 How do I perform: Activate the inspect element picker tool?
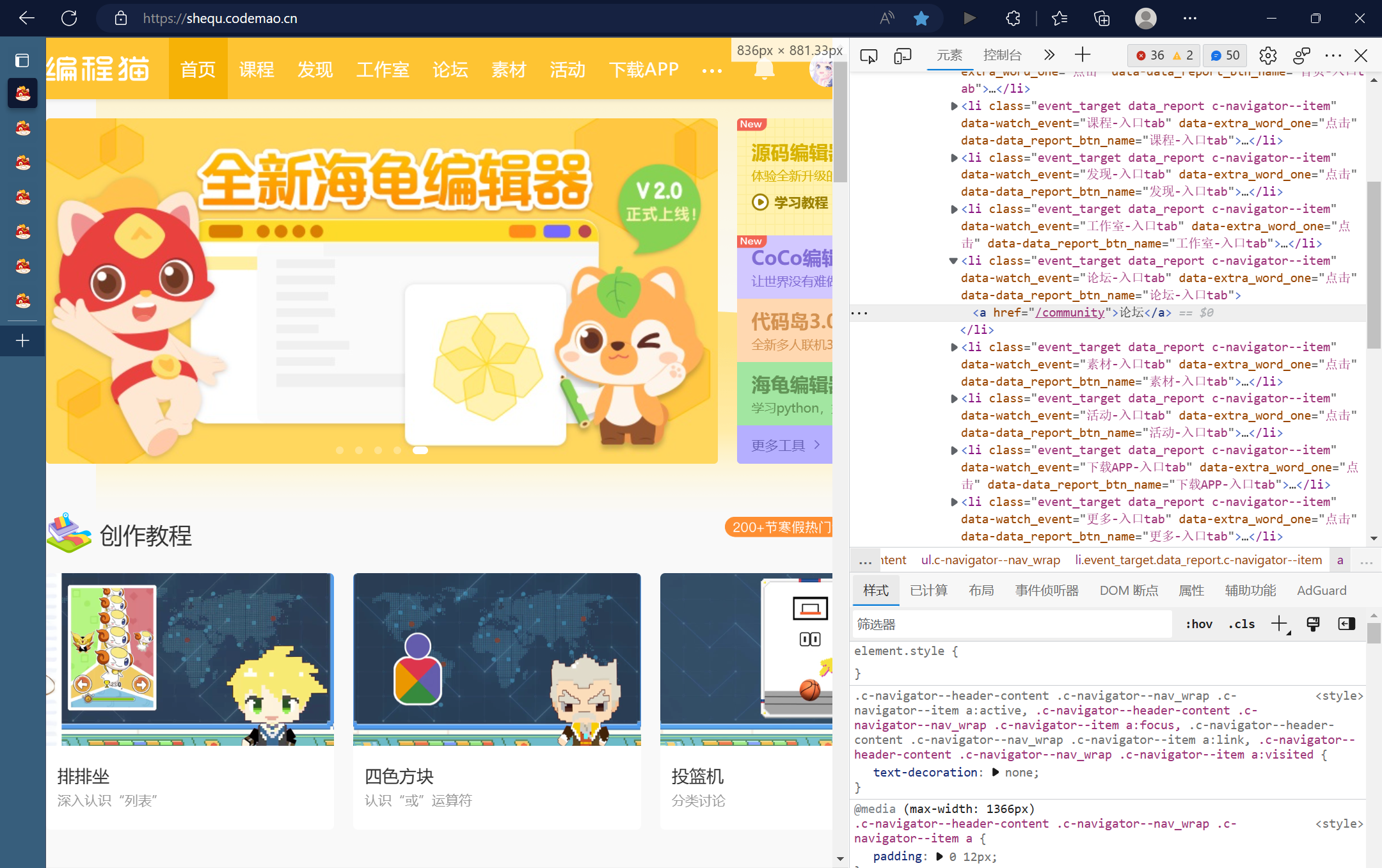tap(869, 56)
